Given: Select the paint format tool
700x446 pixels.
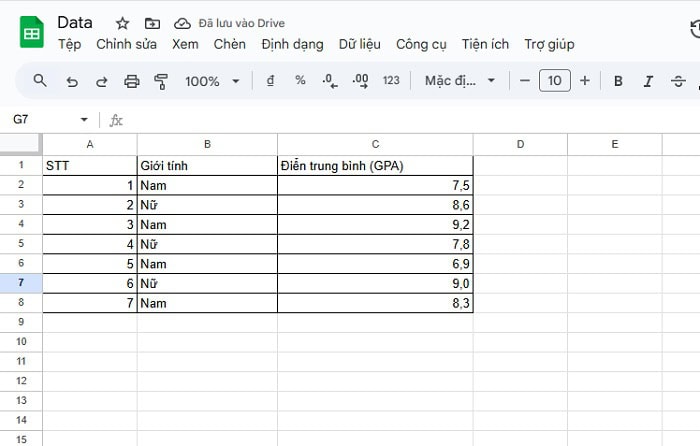Looking at the screenshot, I should coord(161,81).
